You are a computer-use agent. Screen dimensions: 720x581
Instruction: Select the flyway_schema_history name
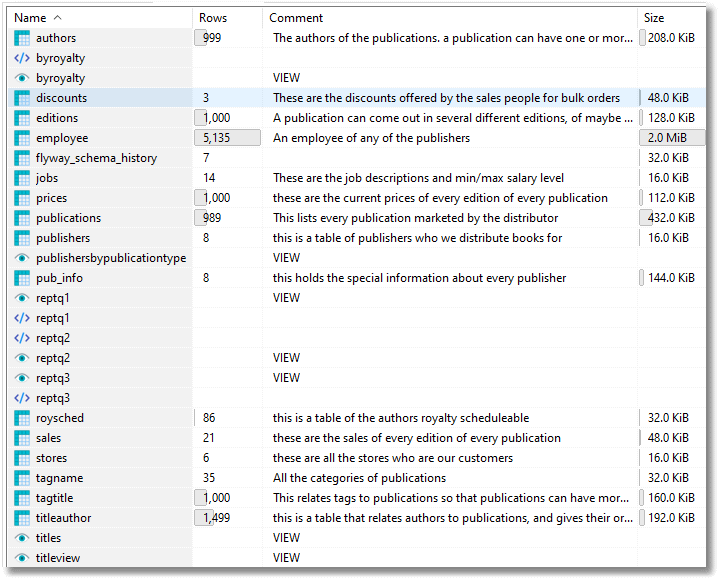(96, 158)
